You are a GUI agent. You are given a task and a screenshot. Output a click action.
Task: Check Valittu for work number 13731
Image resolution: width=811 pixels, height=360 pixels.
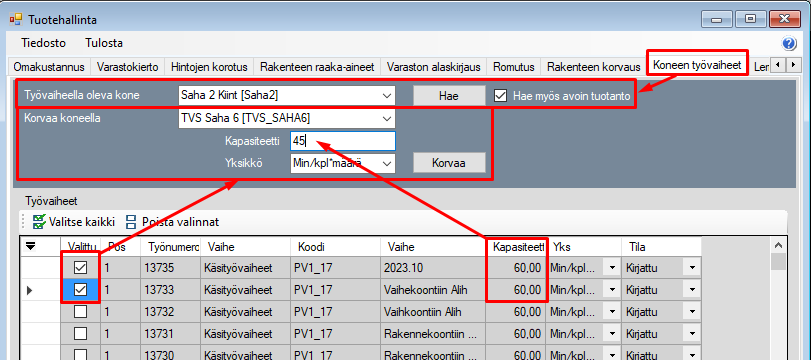pyautogui.click(x=80, y=334)
